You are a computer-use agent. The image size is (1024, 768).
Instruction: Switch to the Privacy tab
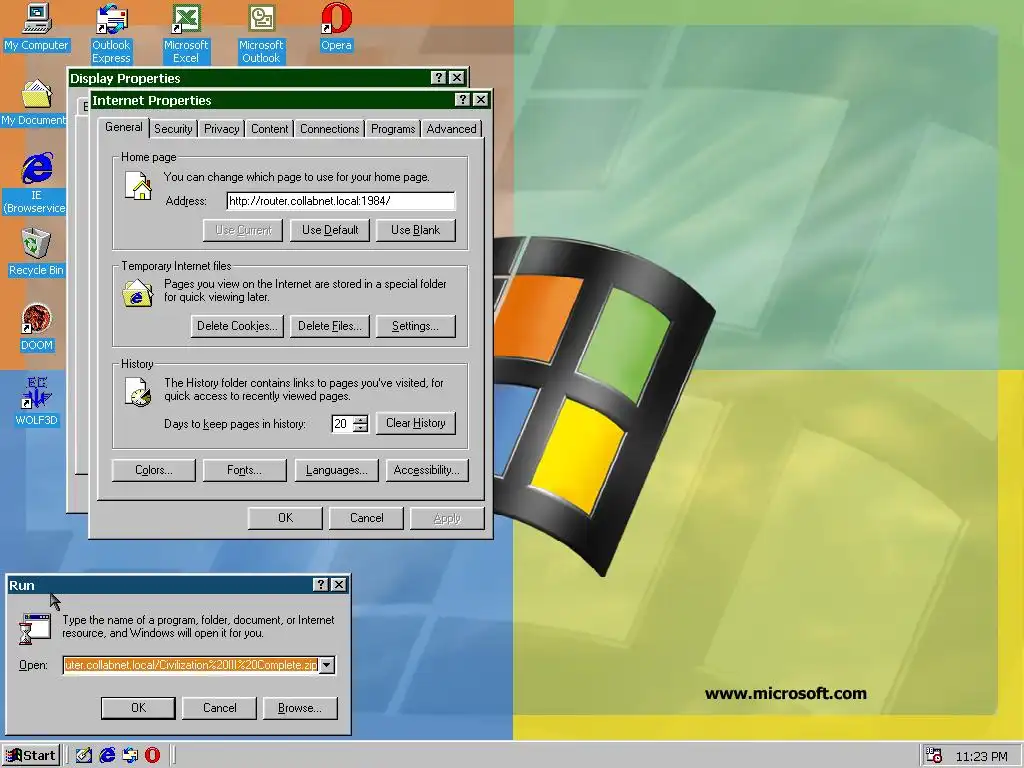[221, 129]
